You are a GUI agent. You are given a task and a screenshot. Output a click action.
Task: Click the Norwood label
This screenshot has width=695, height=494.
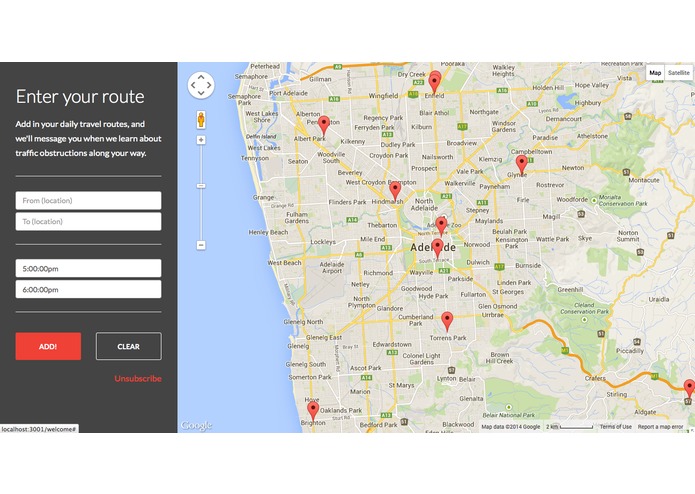[477, 244]
